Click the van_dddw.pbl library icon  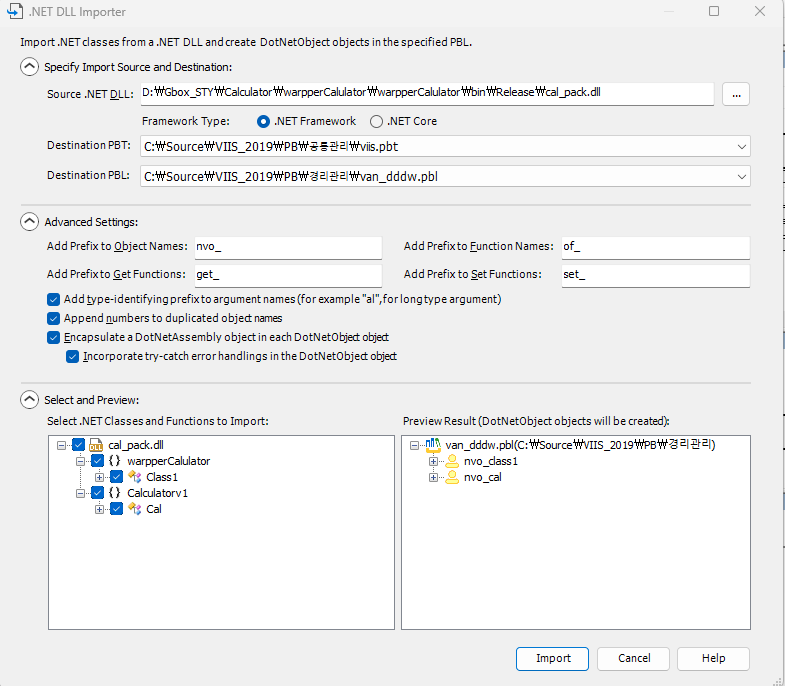433,445
